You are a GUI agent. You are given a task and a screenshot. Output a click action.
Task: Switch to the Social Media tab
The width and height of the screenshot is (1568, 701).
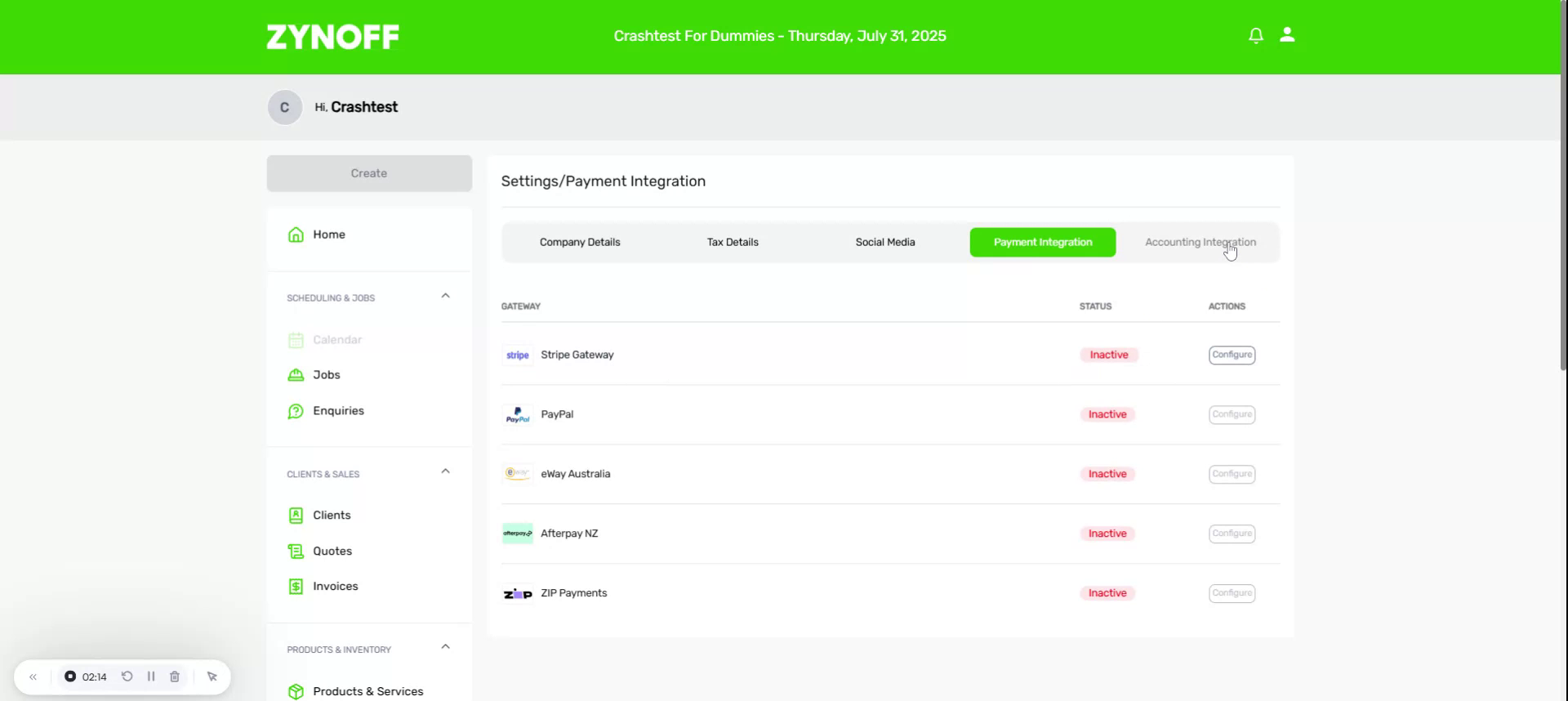click(x=885, y=243)
